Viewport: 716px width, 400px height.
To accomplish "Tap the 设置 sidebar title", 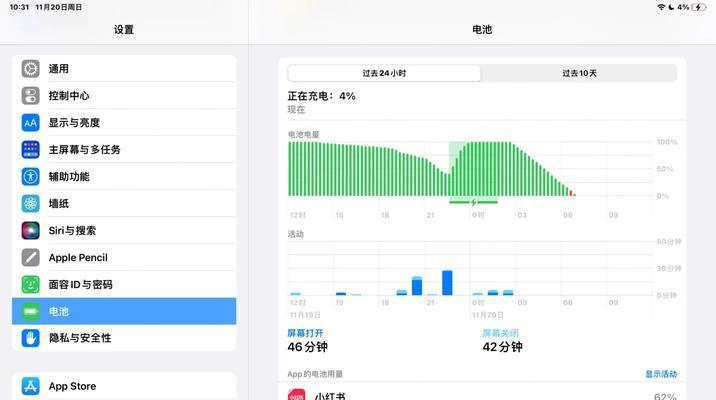I will coord(124,30).
